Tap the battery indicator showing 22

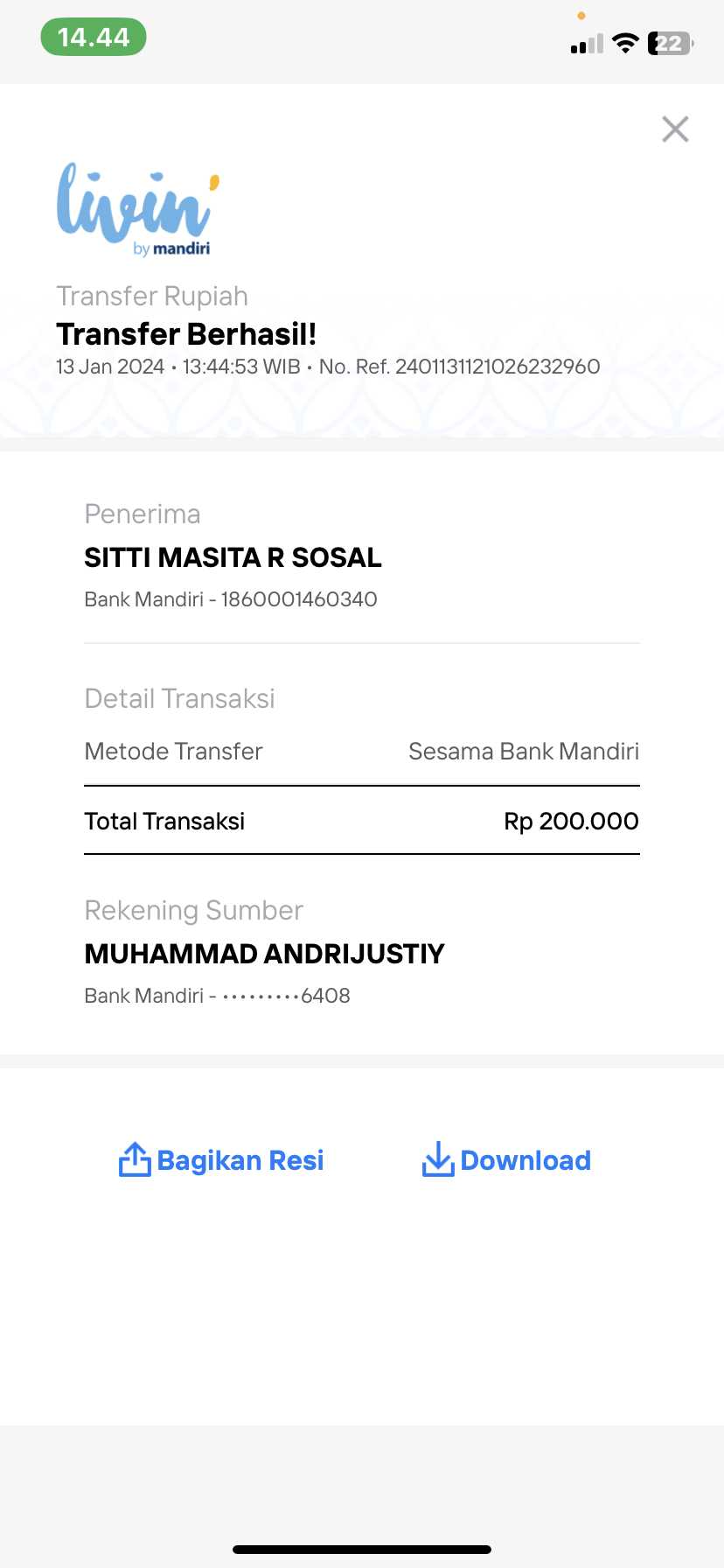click(x=671, y=43)
